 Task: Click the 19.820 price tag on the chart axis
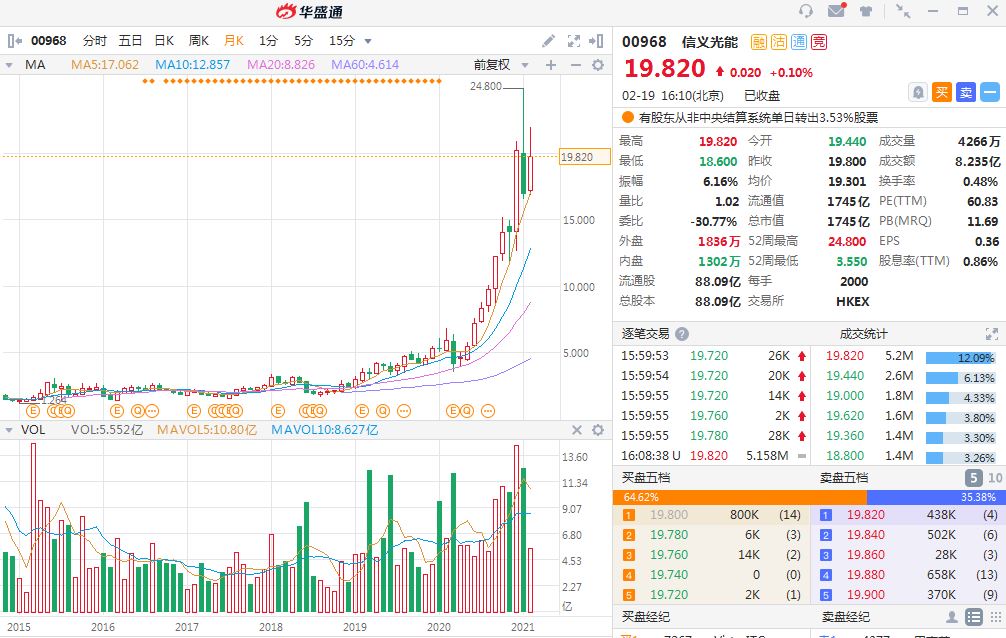pos(584,157)
